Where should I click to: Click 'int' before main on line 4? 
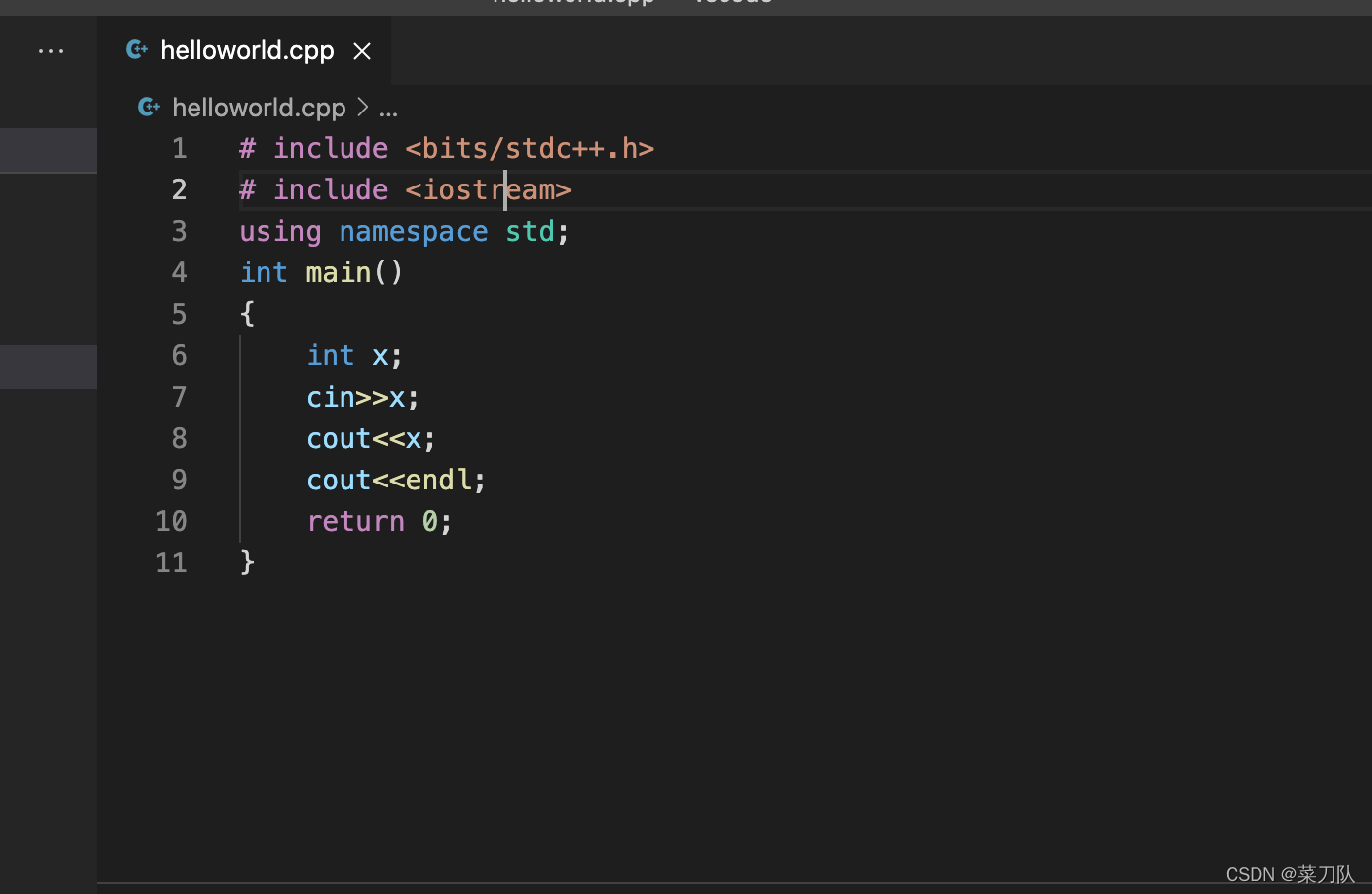pos(264,273)
